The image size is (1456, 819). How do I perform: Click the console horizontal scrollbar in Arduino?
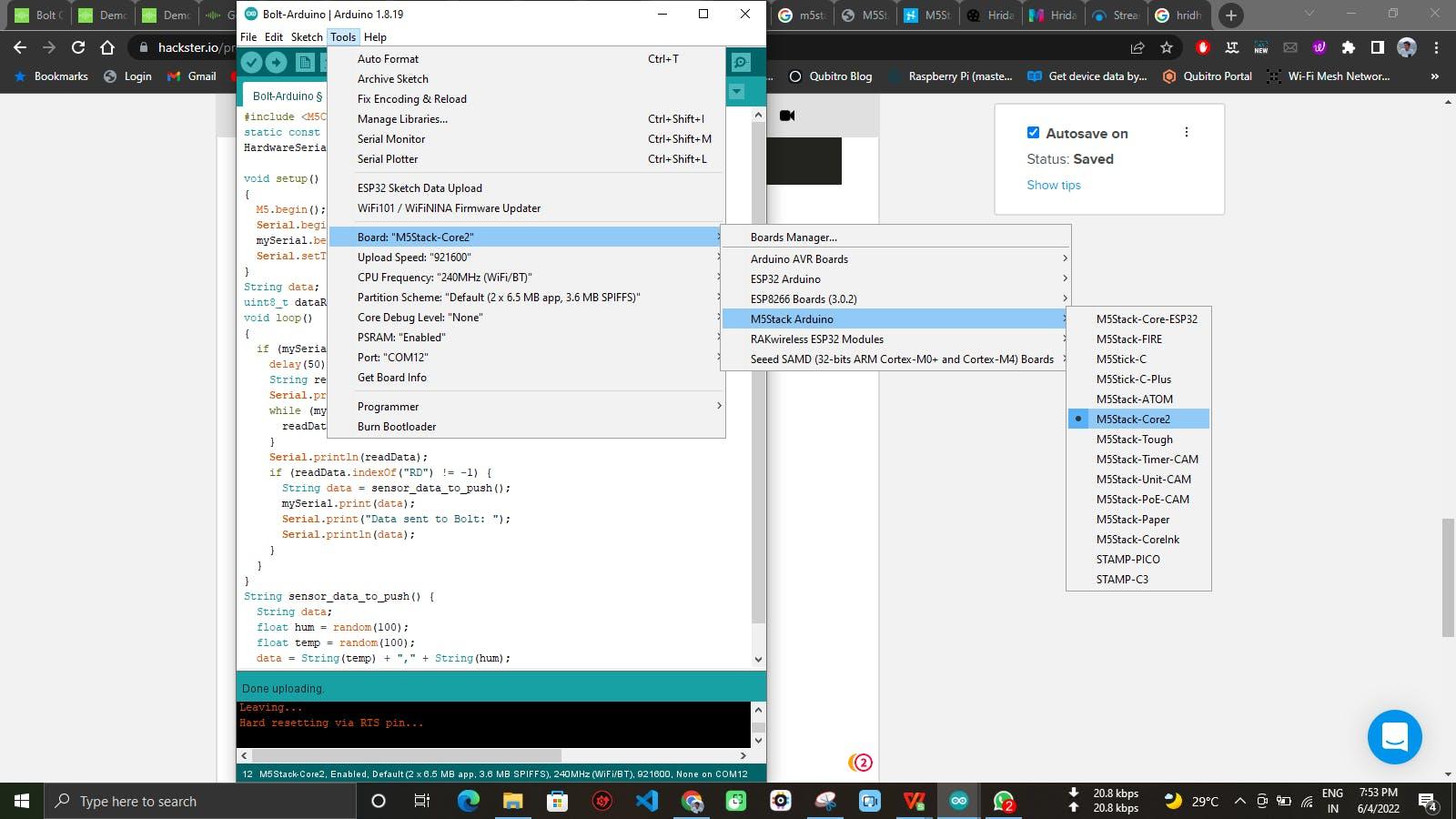pyautogui.click(x=407, y=755)
